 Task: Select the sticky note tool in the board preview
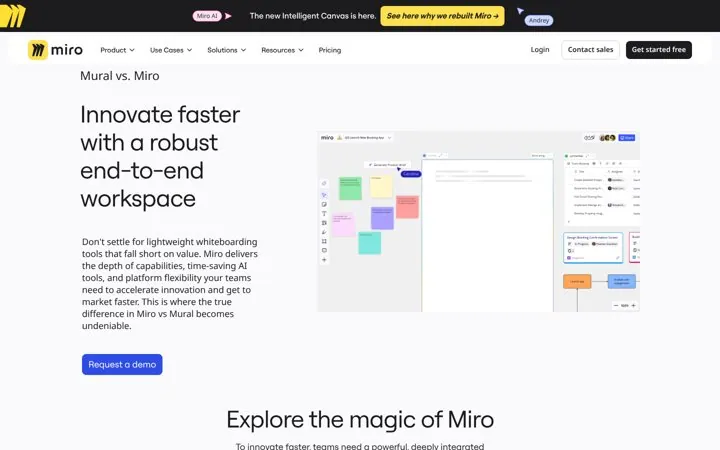click(x=324, y=204)
